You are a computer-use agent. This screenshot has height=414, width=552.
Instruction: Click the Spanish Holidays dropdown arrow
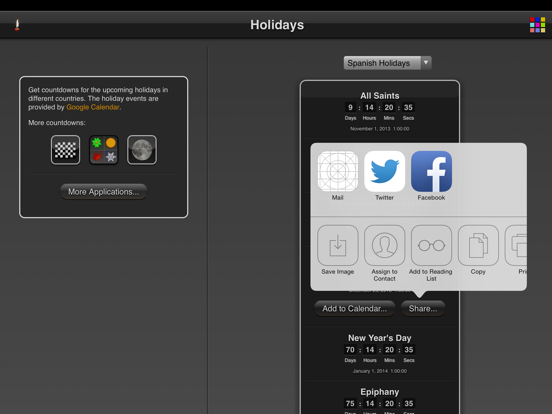tap(426, 63)
